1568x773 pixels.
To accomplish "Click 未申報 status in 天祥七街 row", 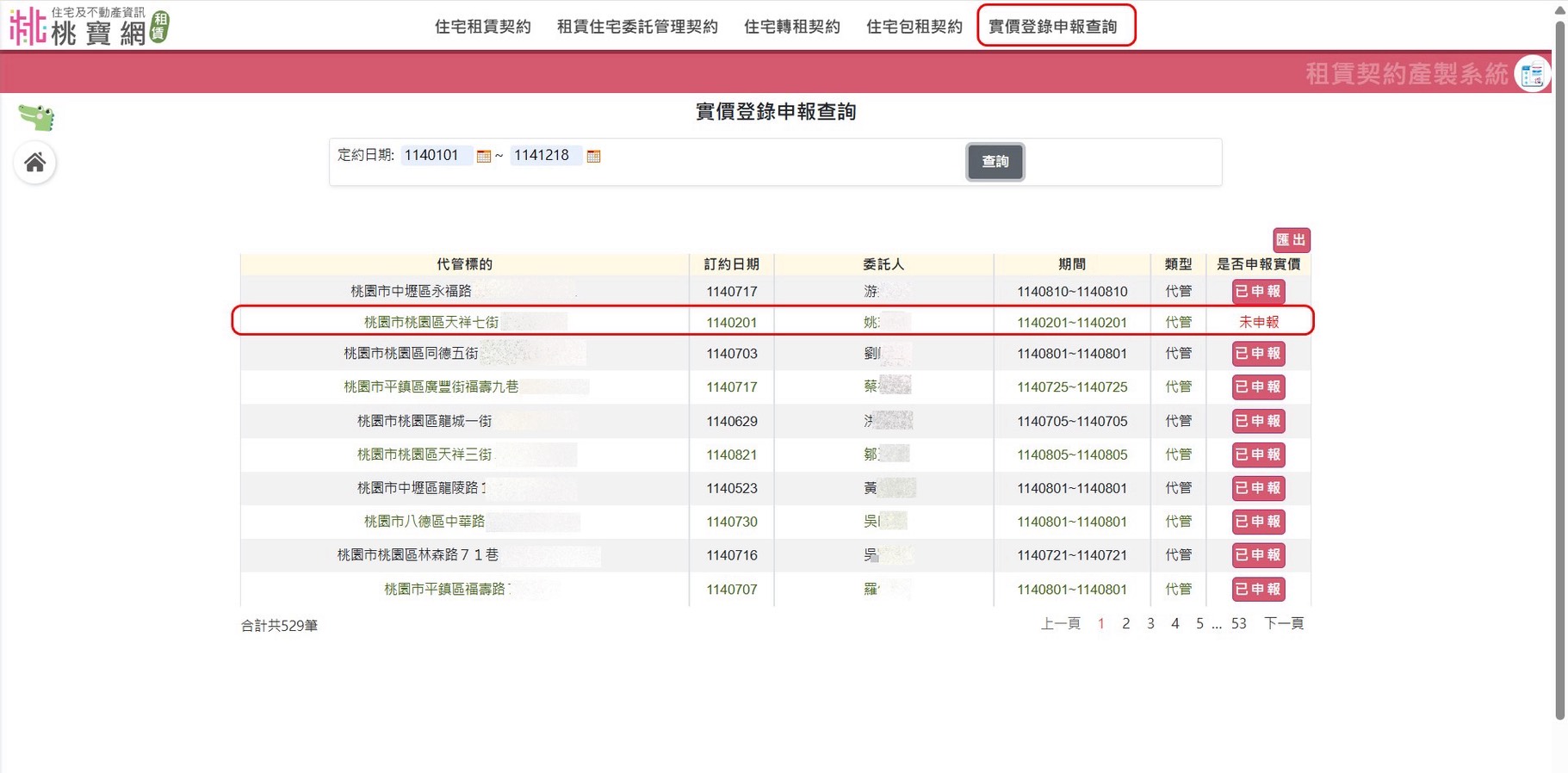I will tap(1258, 322).
